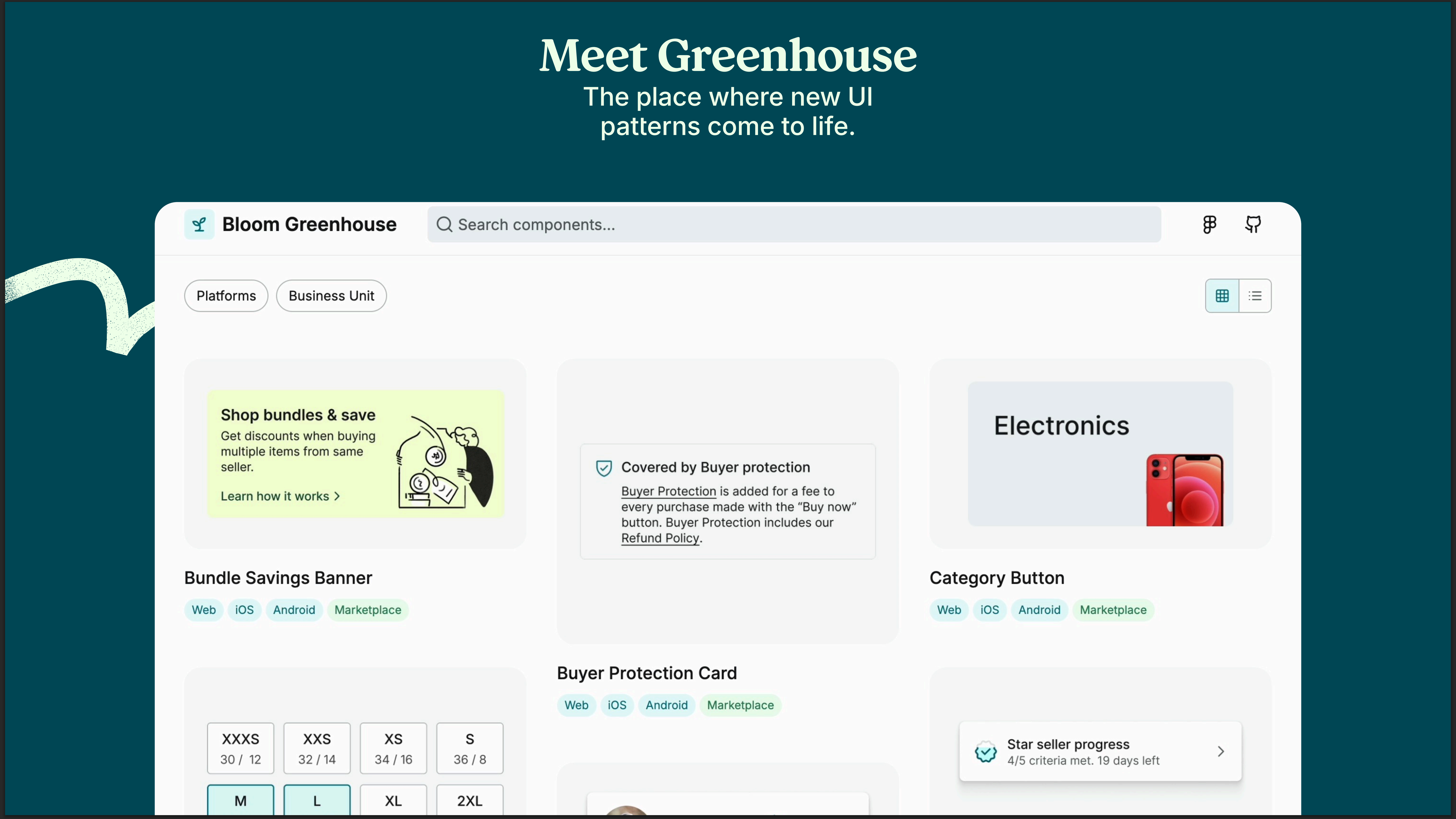The height and width of the screenshot is (819, 1456).
Task: Open the GitHub repository icon
Action: click(1253, 224)
